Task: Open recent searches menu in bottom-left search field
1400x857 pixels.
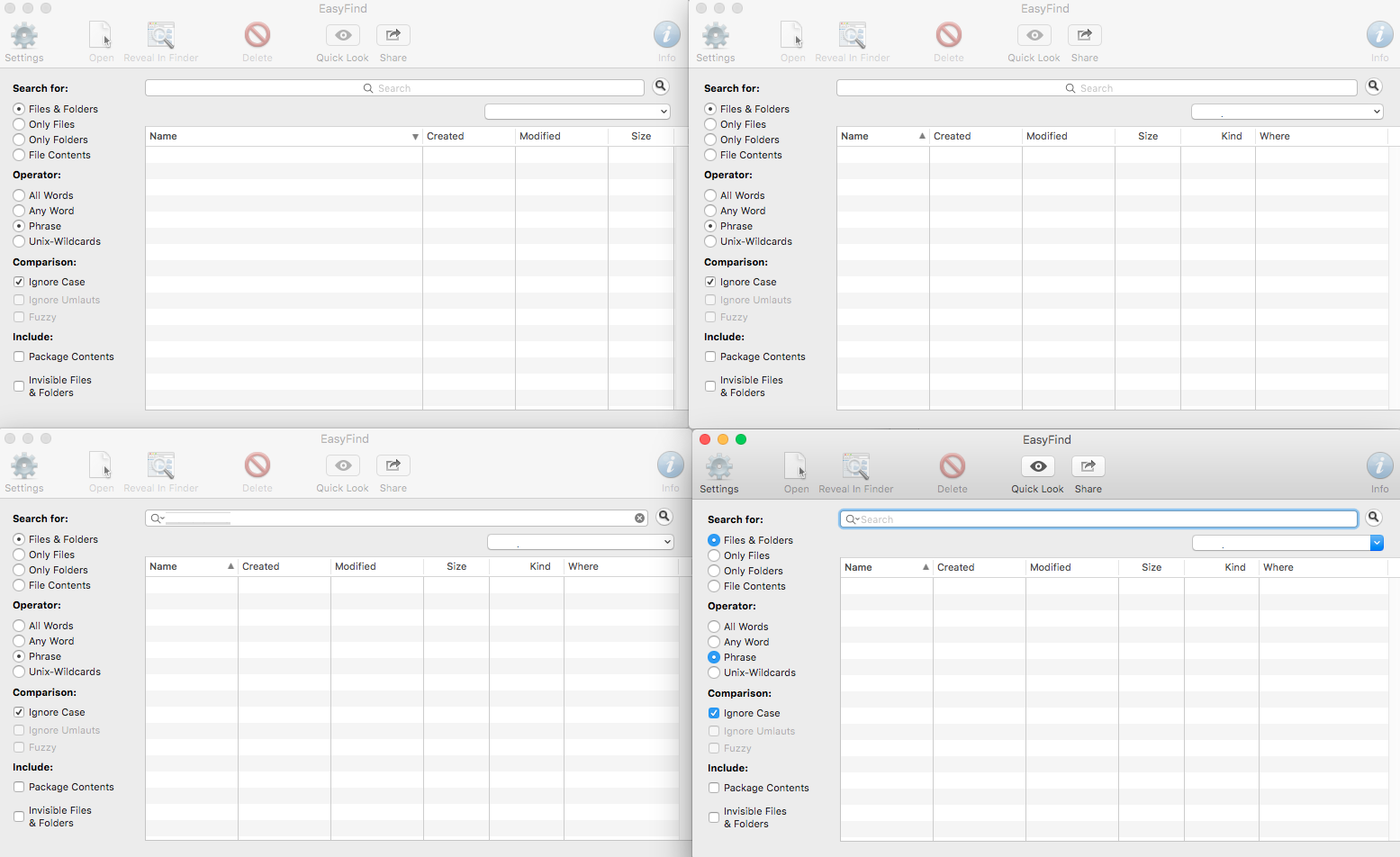Action: coord(157,519)
